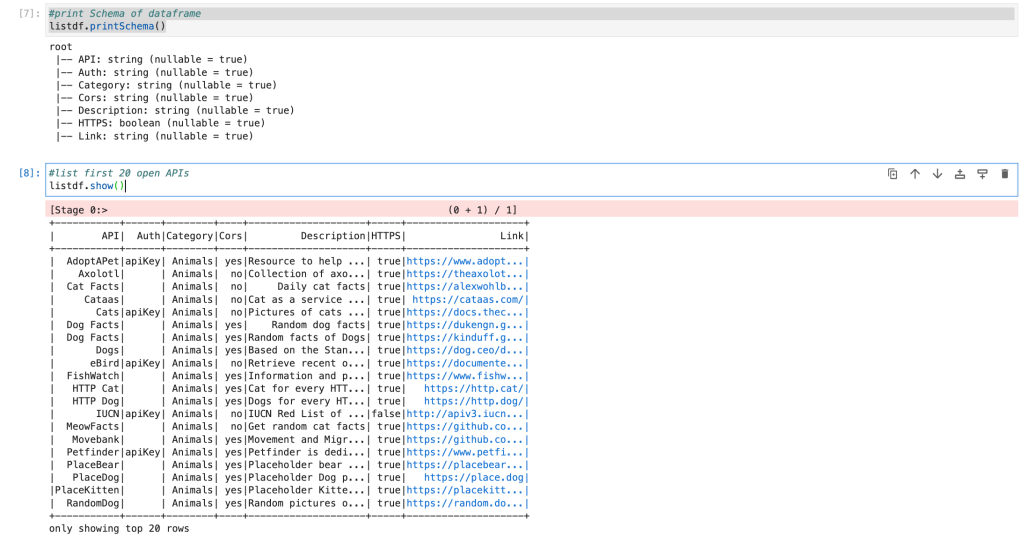Click the duplicate cell icon
The height and width of the screenshot is (543, 1022).
click(x=892, y=174)
